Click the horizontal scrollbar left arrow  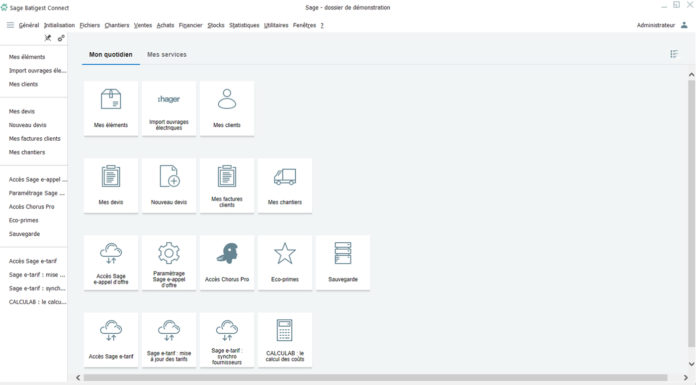point(78,377)
